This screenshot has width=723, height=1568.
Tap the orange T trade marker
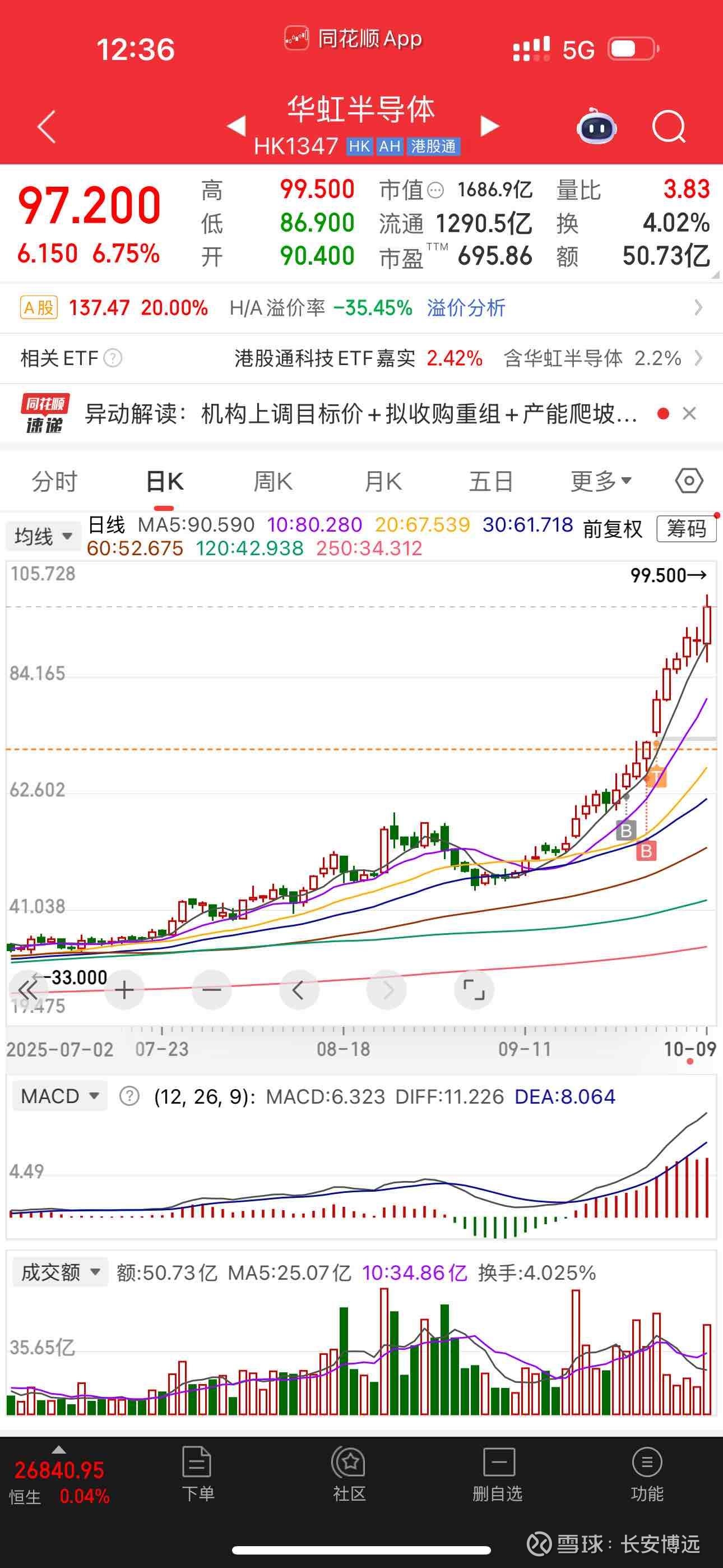(656, 777)
